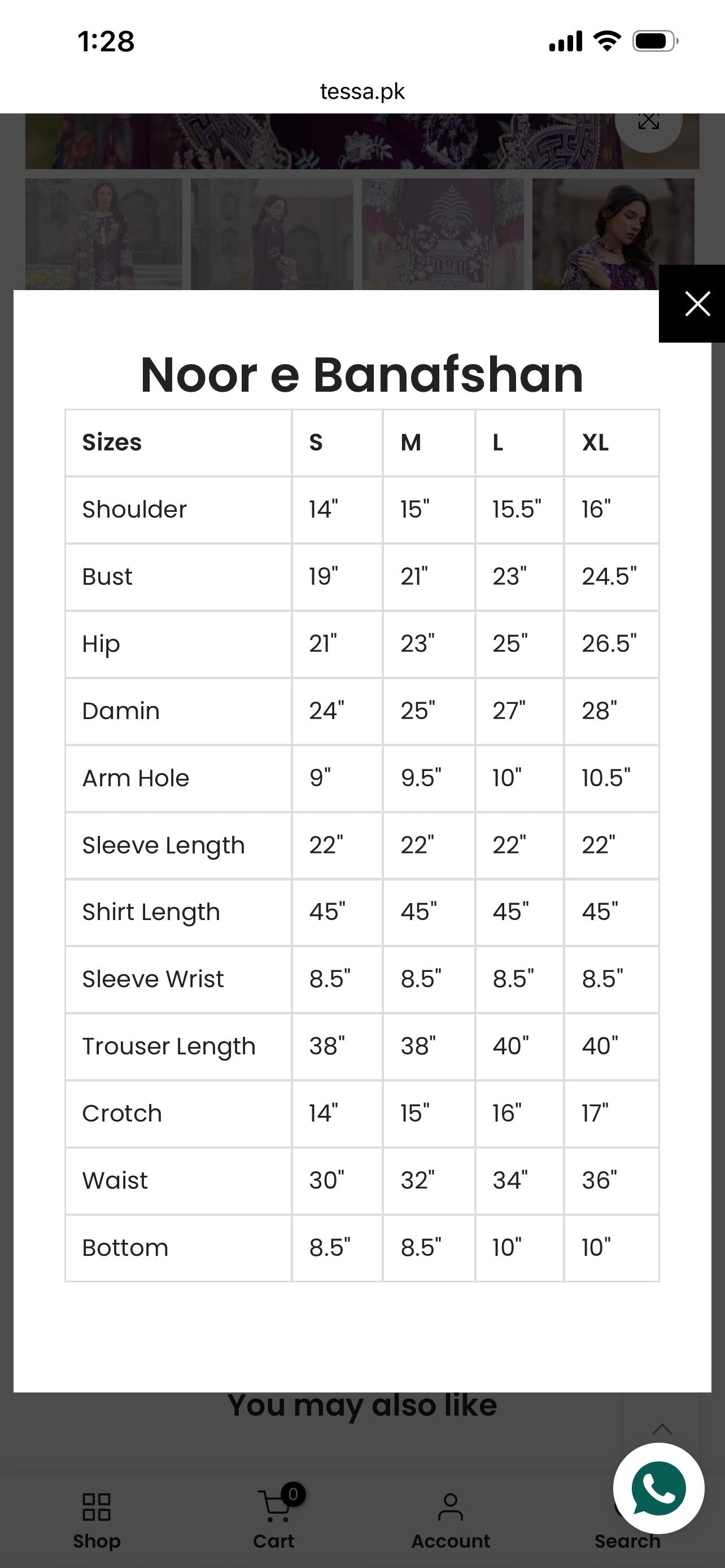Tap the Shop grid icon
This screenshot has width=725, height=1568.
[x=97, y=1506]
